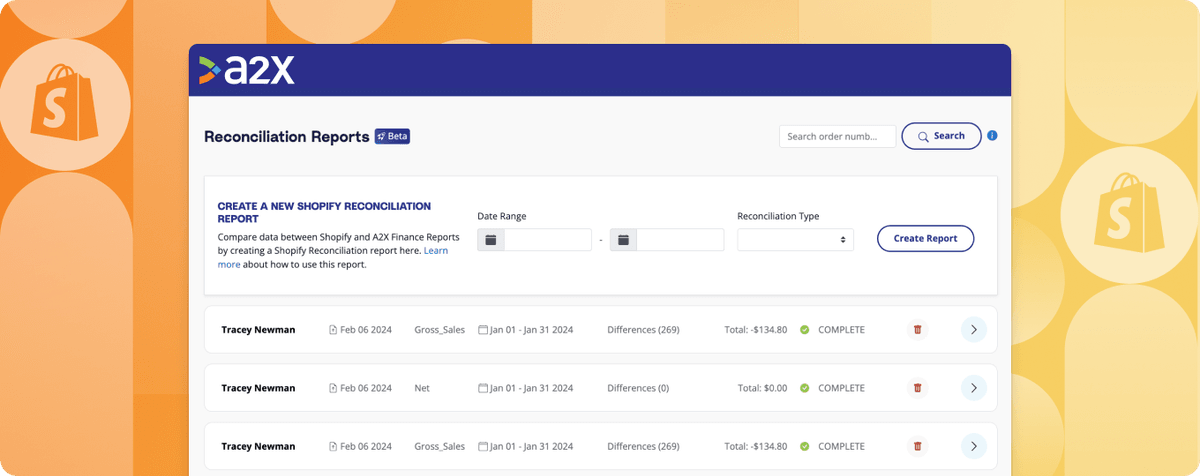1200x476 pixels.
Task: Delete the bottom Gross_Sales report
Action: 917,446
